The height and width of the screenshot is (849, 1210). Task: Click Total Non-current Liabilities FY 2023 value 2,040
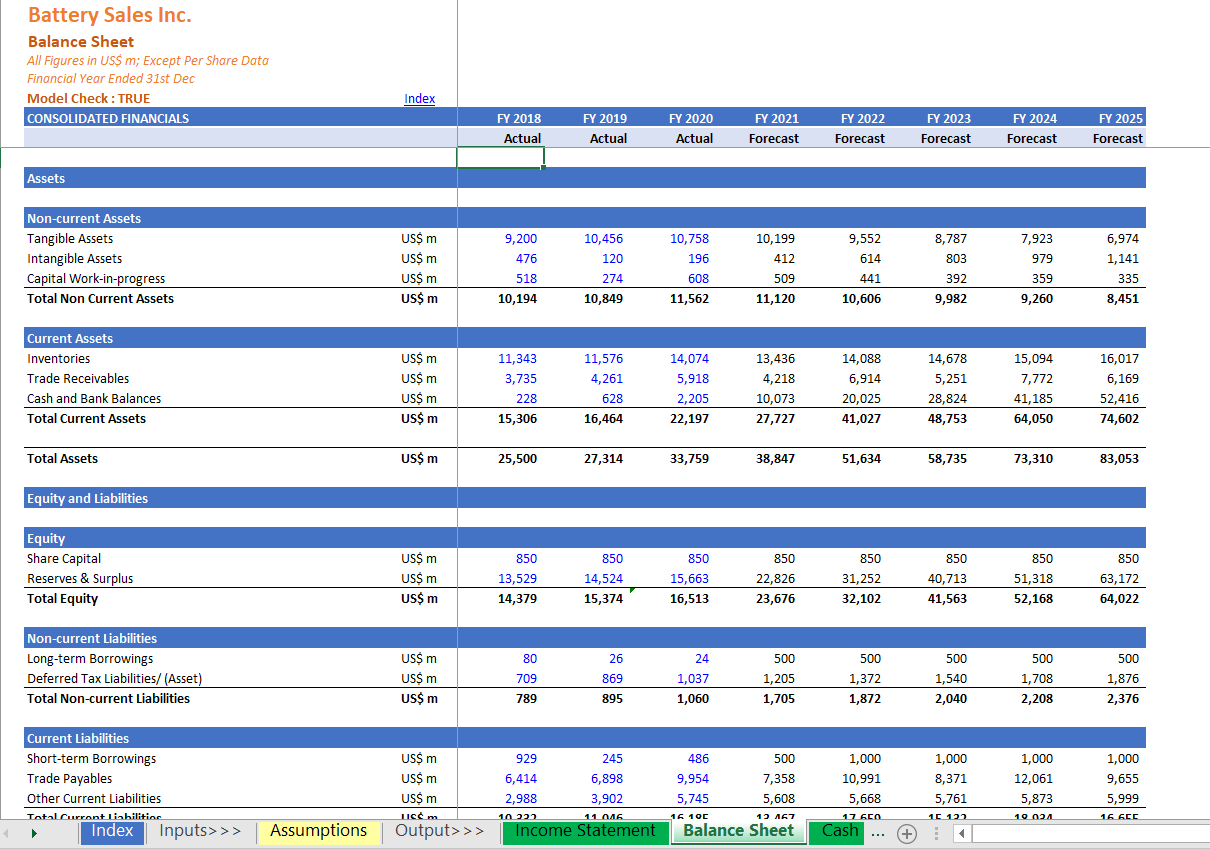[950, 698]
